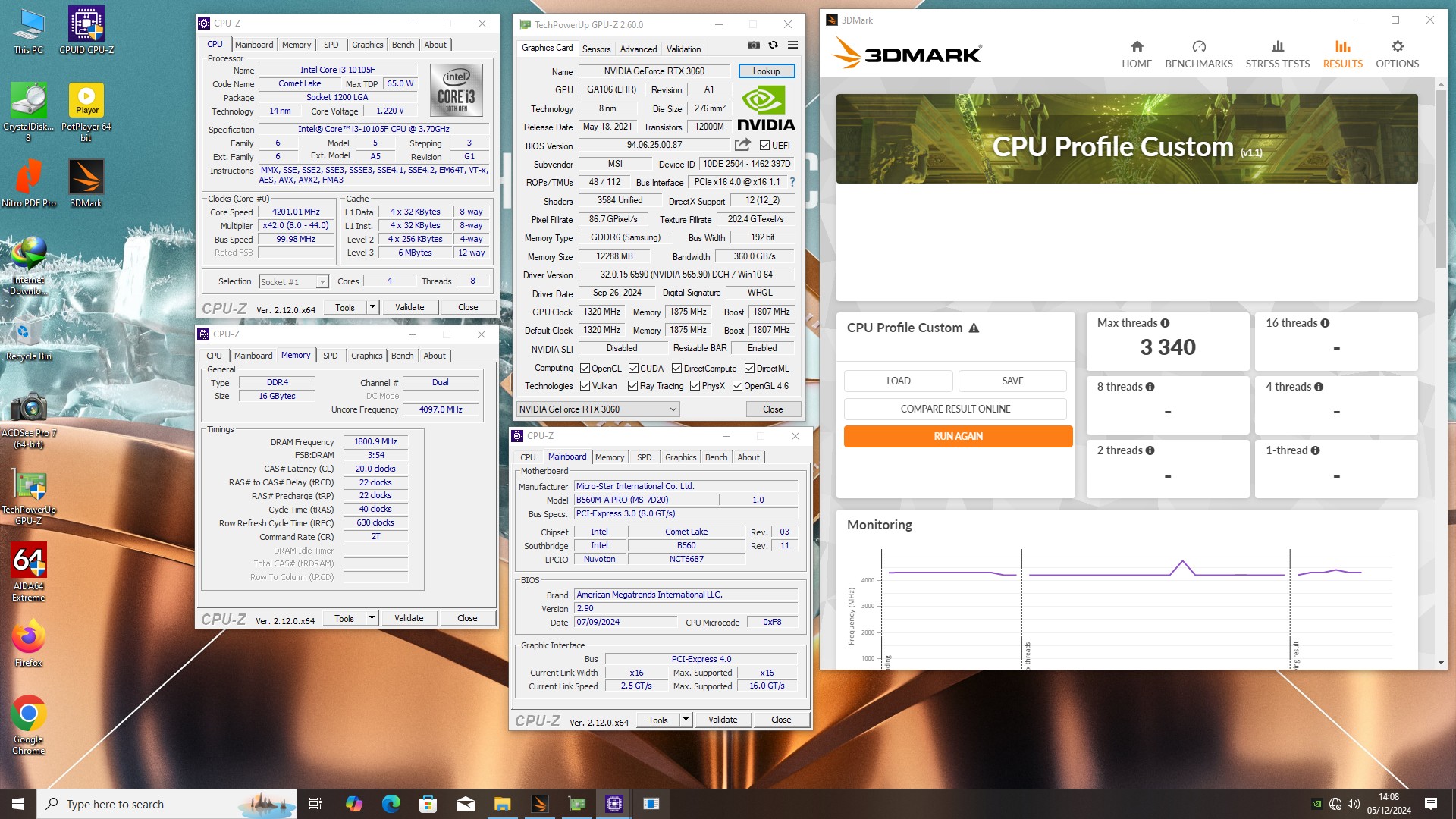1456x819 pixels.
Task: Open Nitro PDF Pro desktop icon
Action: pyautogui.click(x=28, y=184)
